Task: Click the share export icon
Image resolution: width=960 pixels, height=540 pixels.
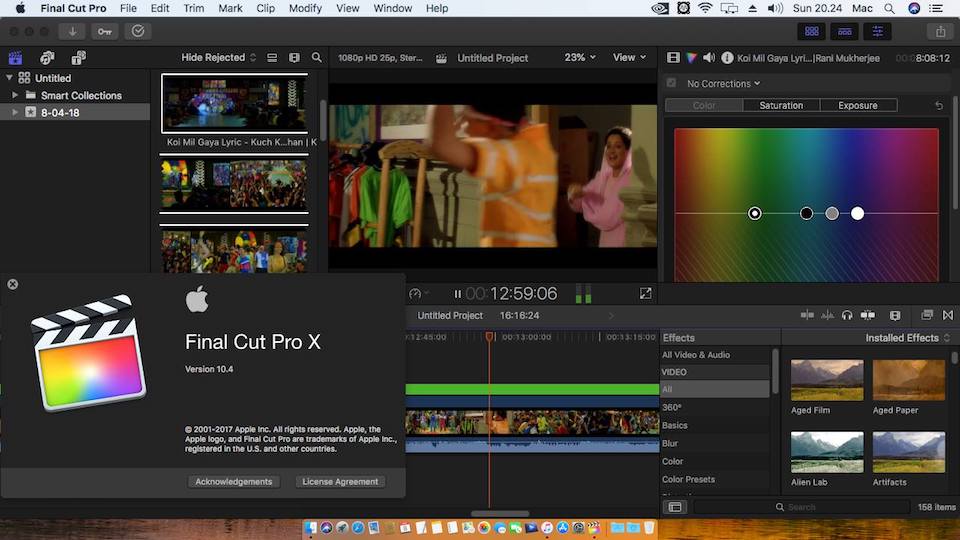Action: click(x=940, y=31)
